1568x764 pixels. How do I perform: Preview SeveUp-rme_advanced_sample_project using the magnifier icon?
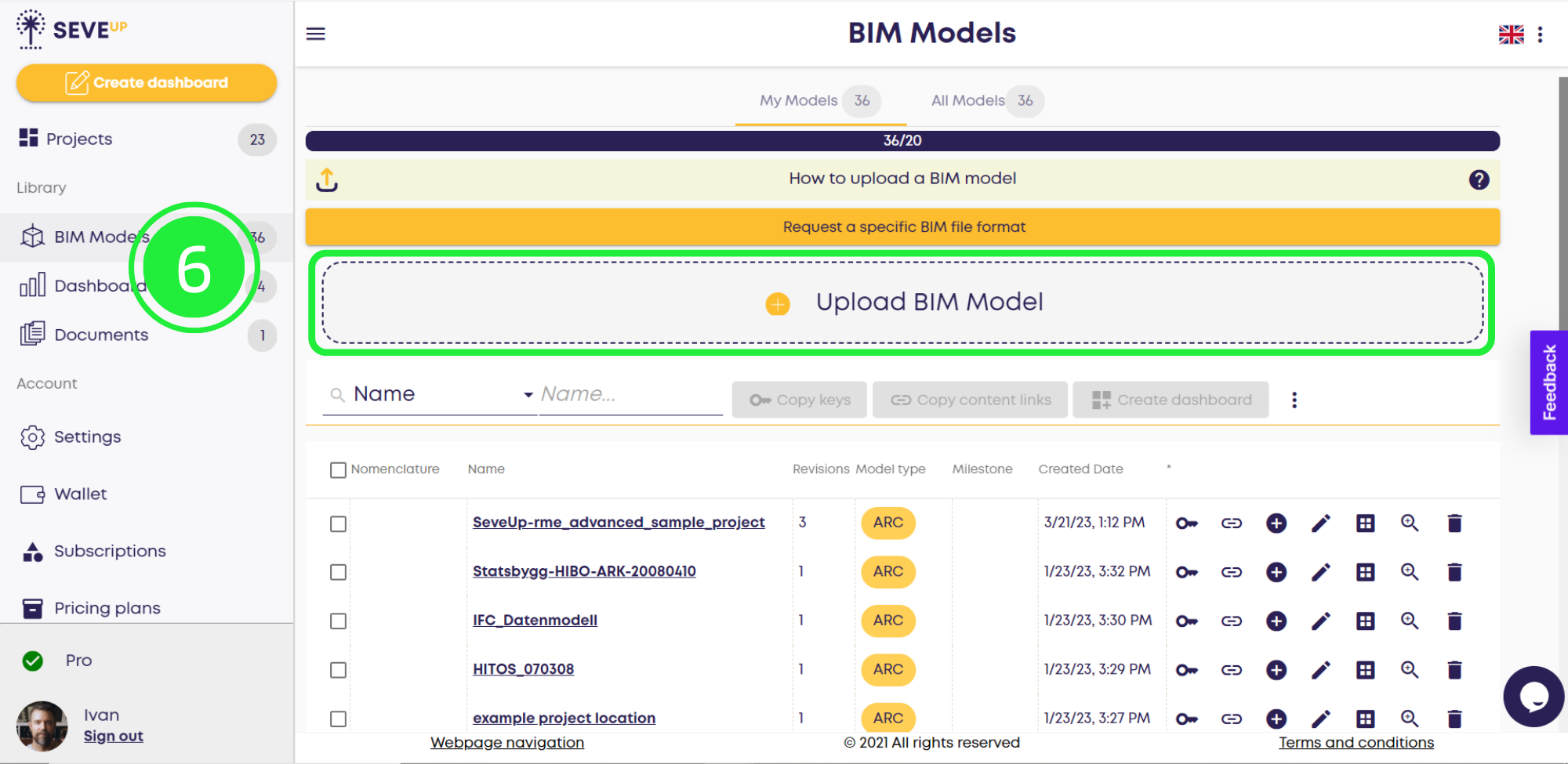[x=1409, y=523]
